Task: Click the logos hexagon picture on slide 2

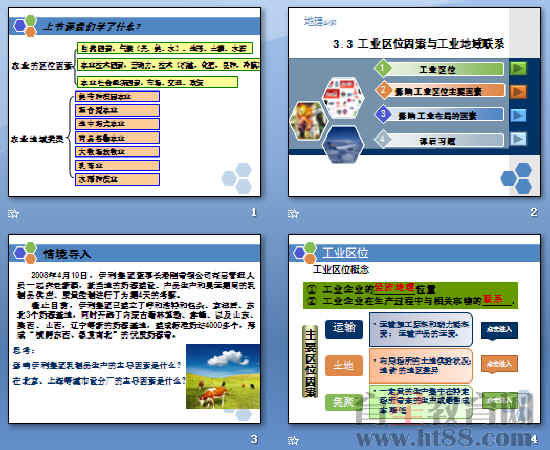Action: (343, 98)
